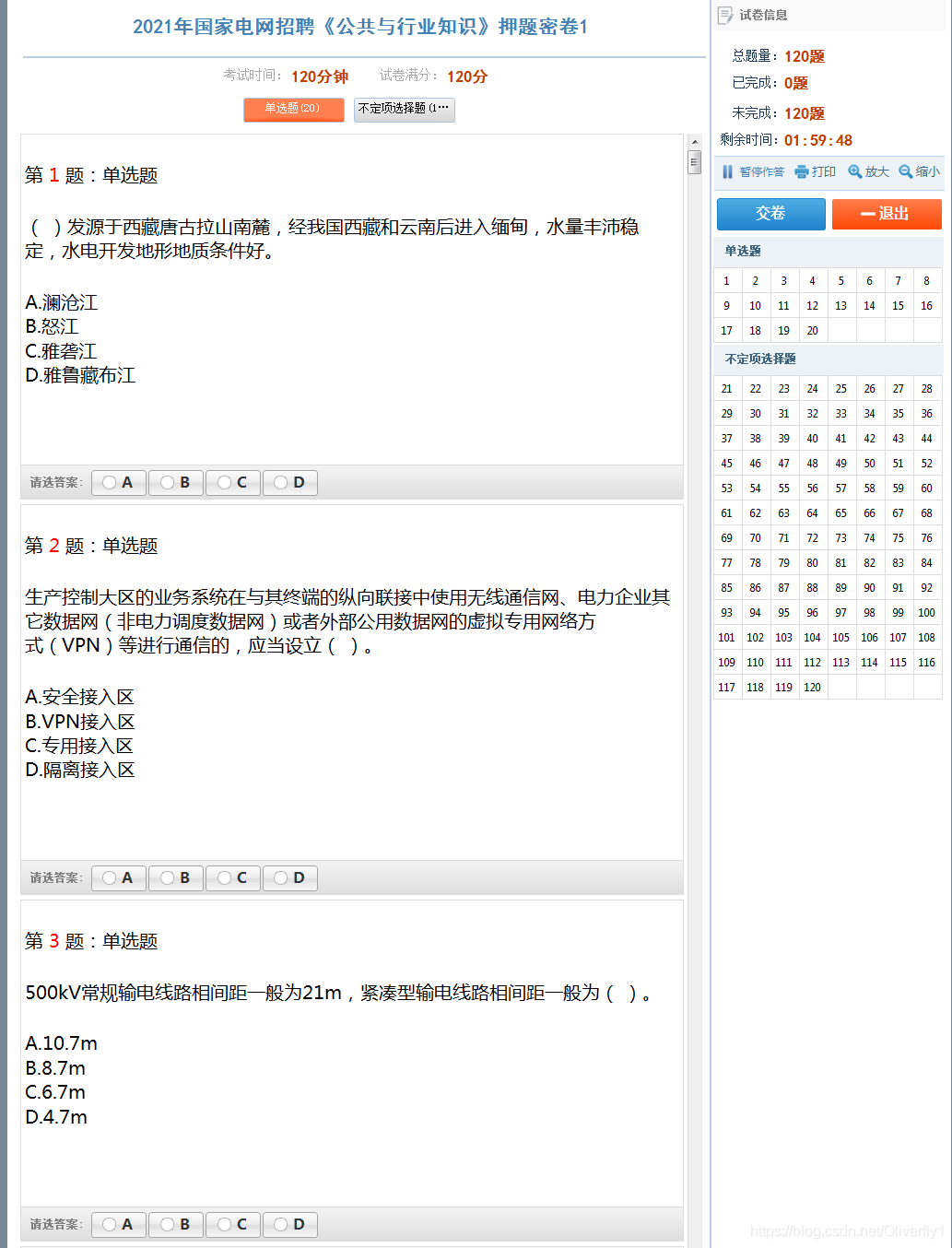Click the question list scrollbar thumb
Viewport: 952px width, 1248px height.
(695, 163)
